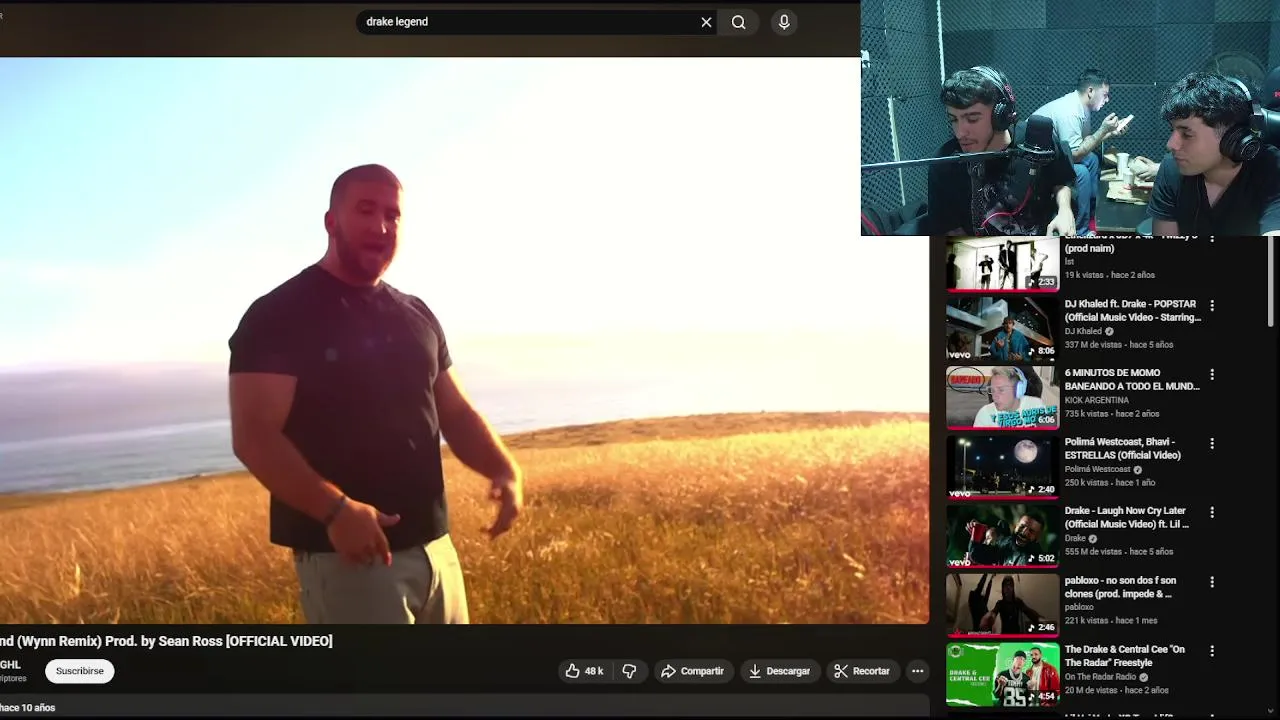Click the main video player area
The width and height of the screenshot is (1280, 720).
click(464, 340)
